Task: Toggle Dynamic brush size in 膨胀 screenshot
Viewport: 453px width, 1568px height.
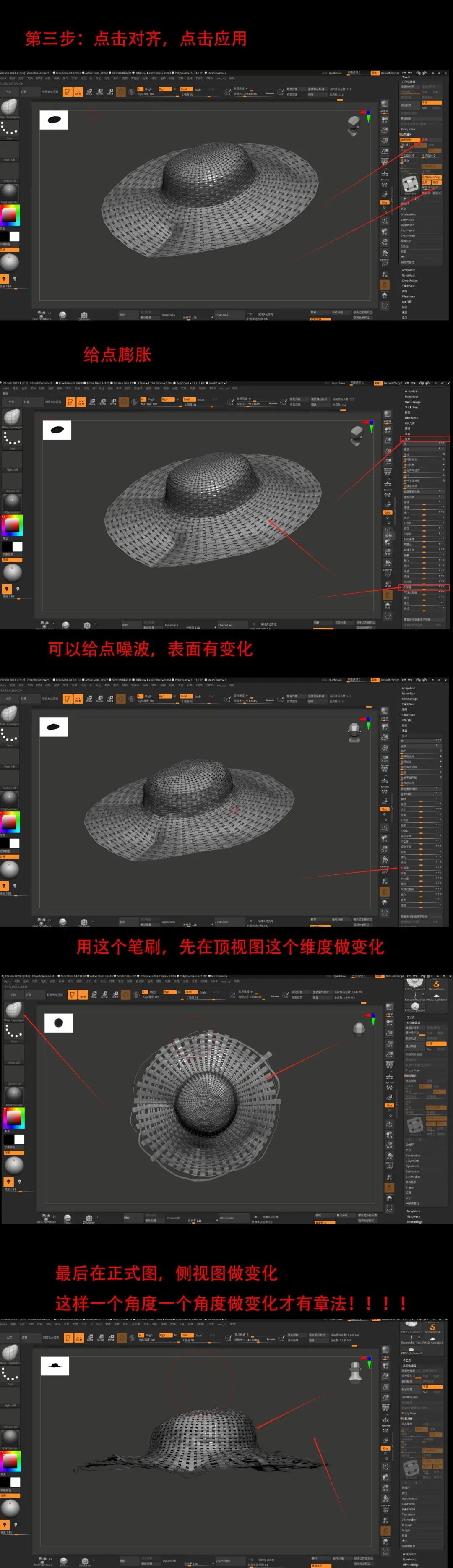Action: [273, 404]
